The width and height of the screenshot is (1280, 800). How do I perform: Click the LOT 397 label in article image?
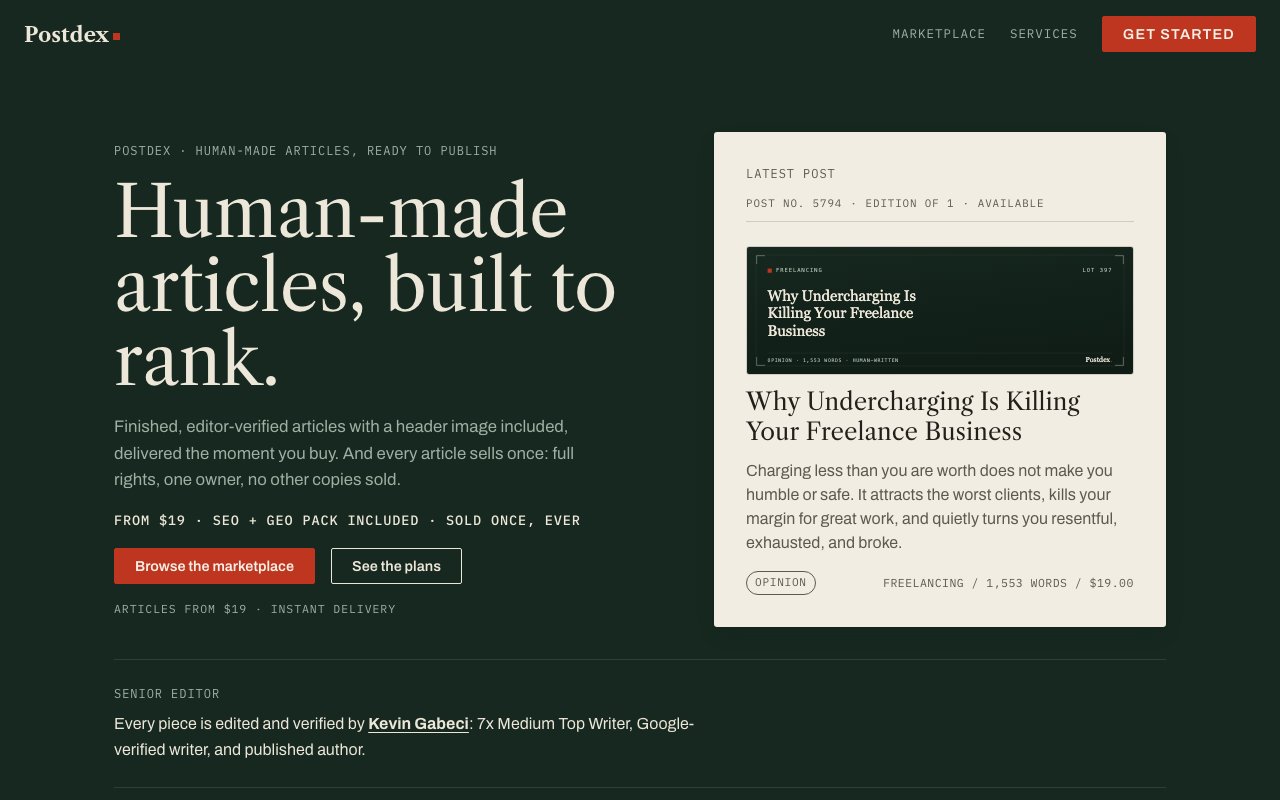click(1097, 270)
